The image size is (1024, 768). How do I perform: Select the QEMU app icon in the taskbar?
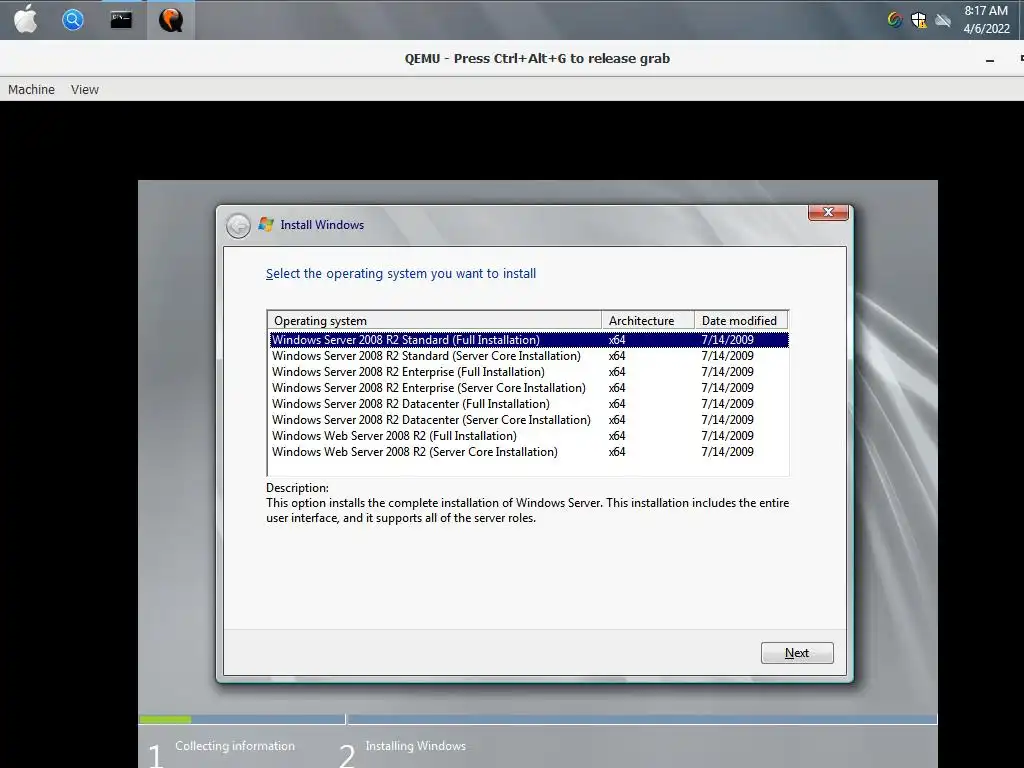pyautogui.click(x=170, y=20)
